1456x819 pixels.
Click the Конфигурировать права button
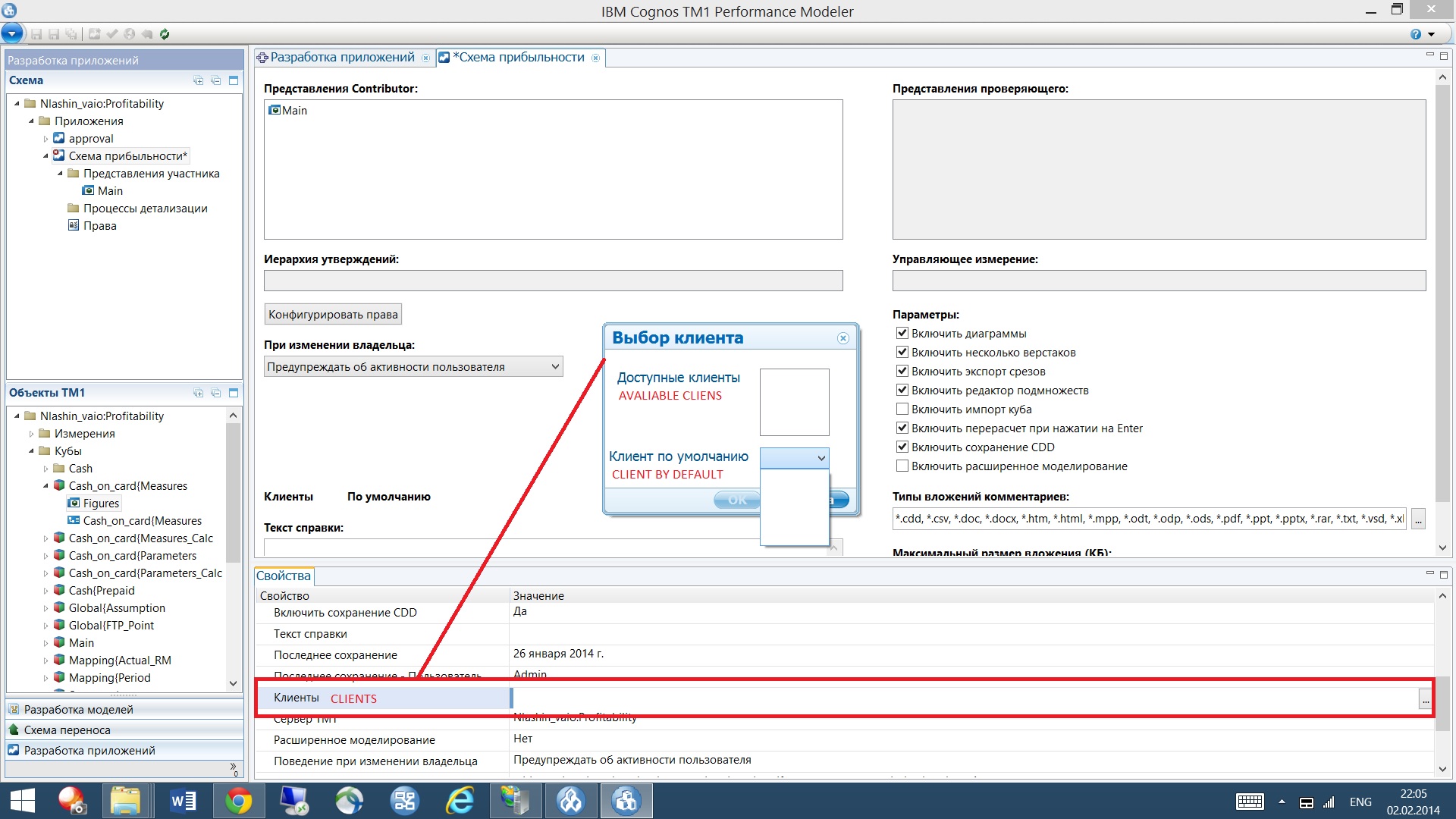pos(333,315)
